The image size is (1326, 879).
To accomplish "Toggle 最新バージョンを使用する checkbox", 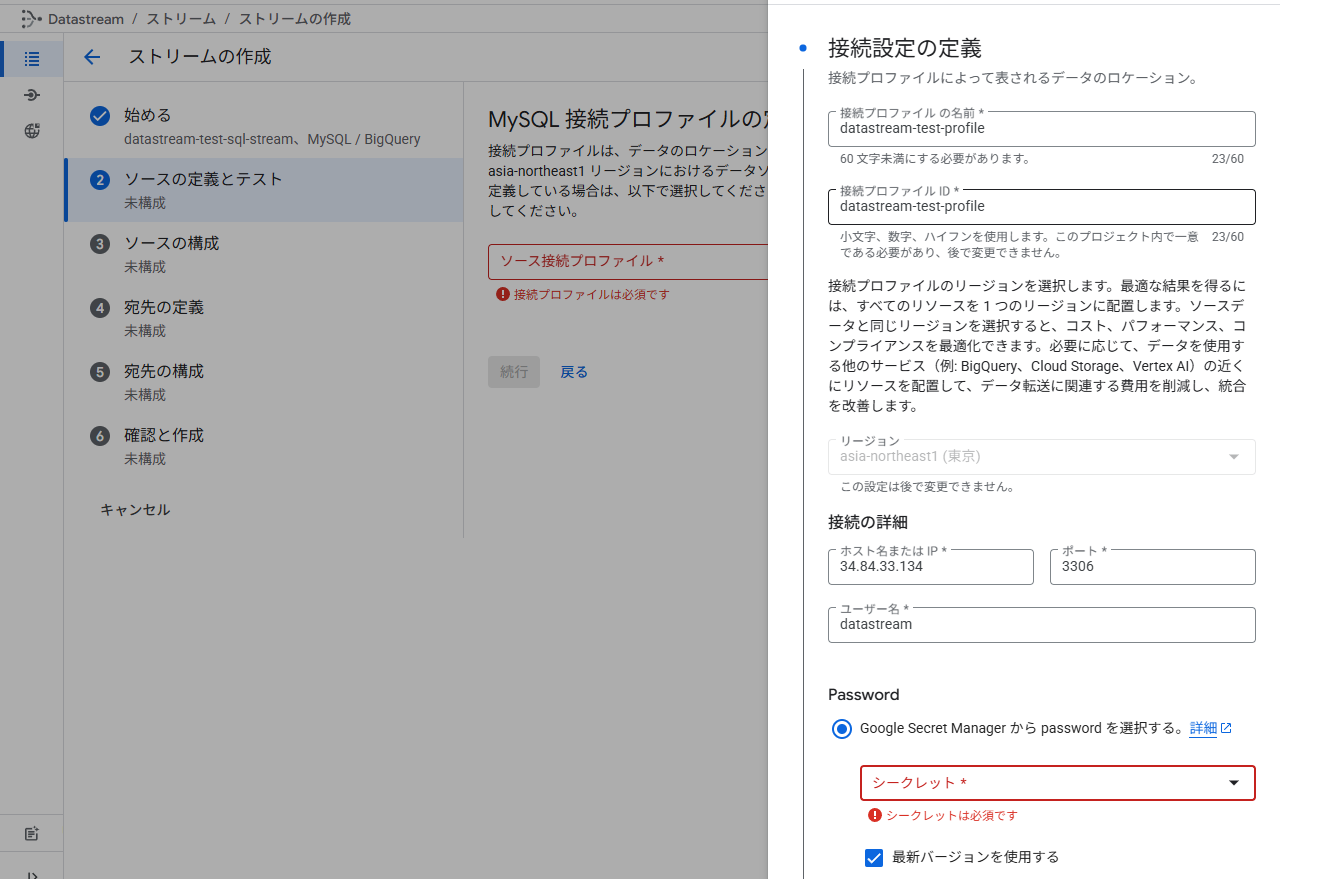I will 874,857.
